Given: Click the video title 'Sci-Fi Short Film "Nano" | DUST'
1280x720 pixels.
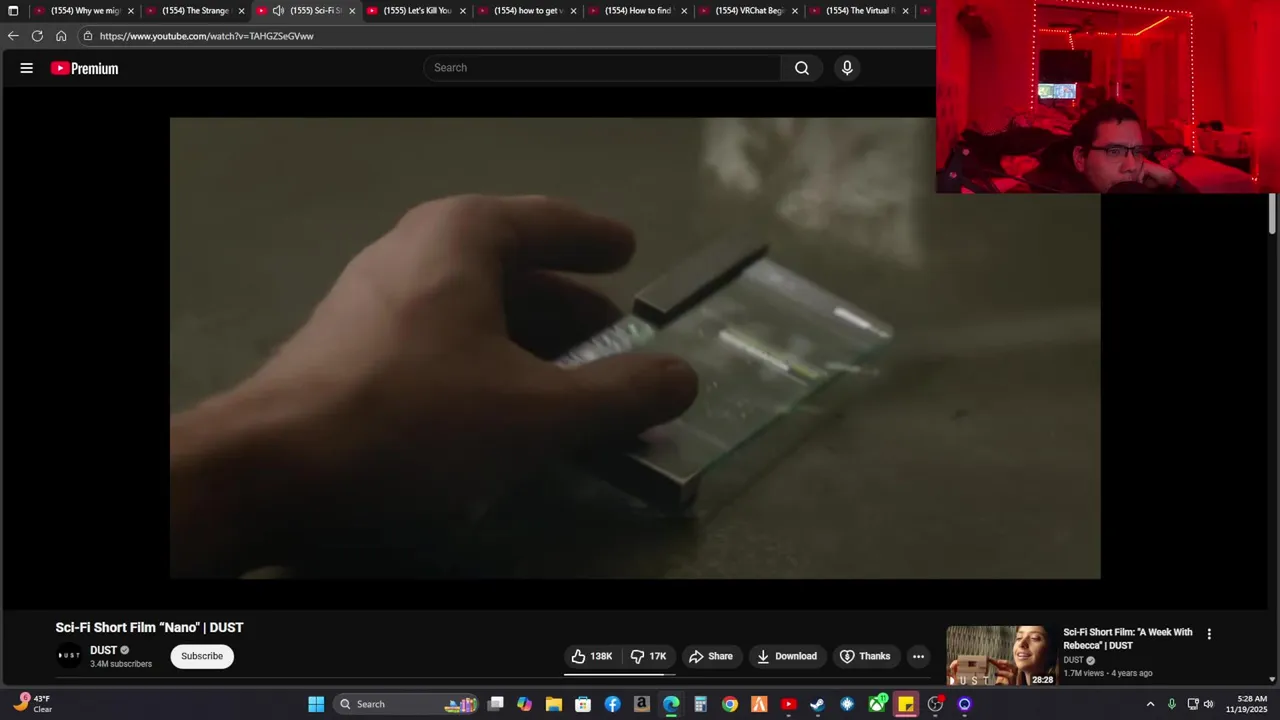Looking at the screenshot, I should click(150, 628).
